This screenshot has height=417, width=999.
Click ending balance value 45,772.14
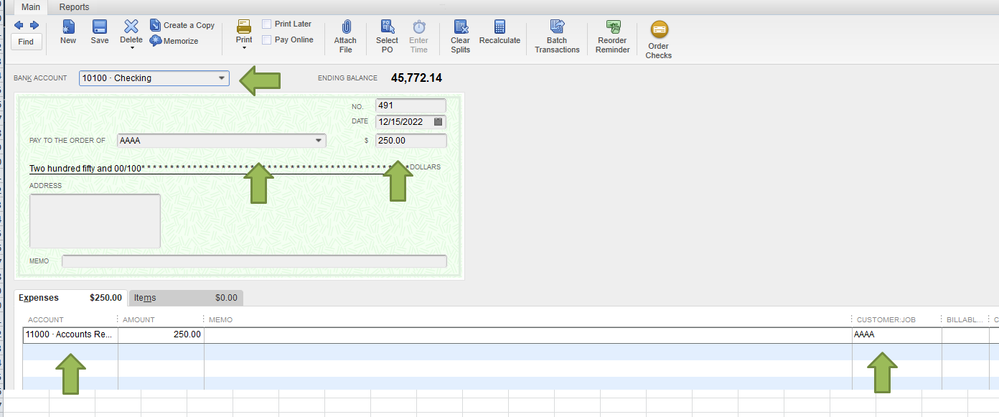(x=417, y=78)
